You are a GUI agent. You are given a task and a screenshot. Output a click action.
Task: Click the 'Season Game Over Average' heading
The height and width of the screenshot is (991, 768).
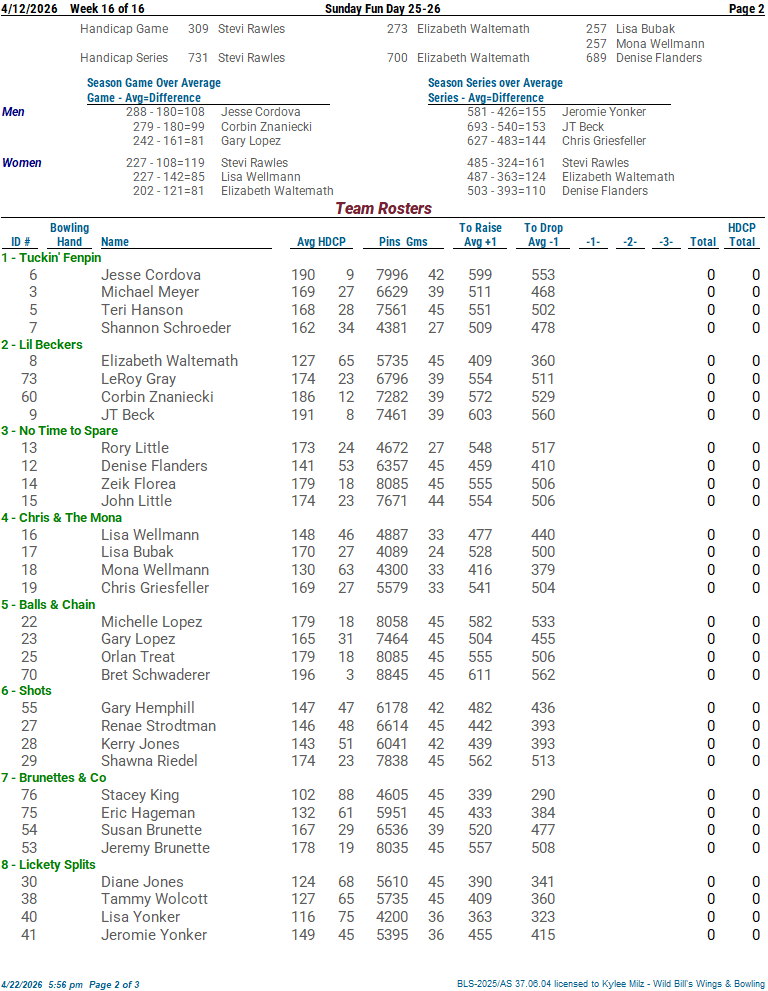pos(154,83)
